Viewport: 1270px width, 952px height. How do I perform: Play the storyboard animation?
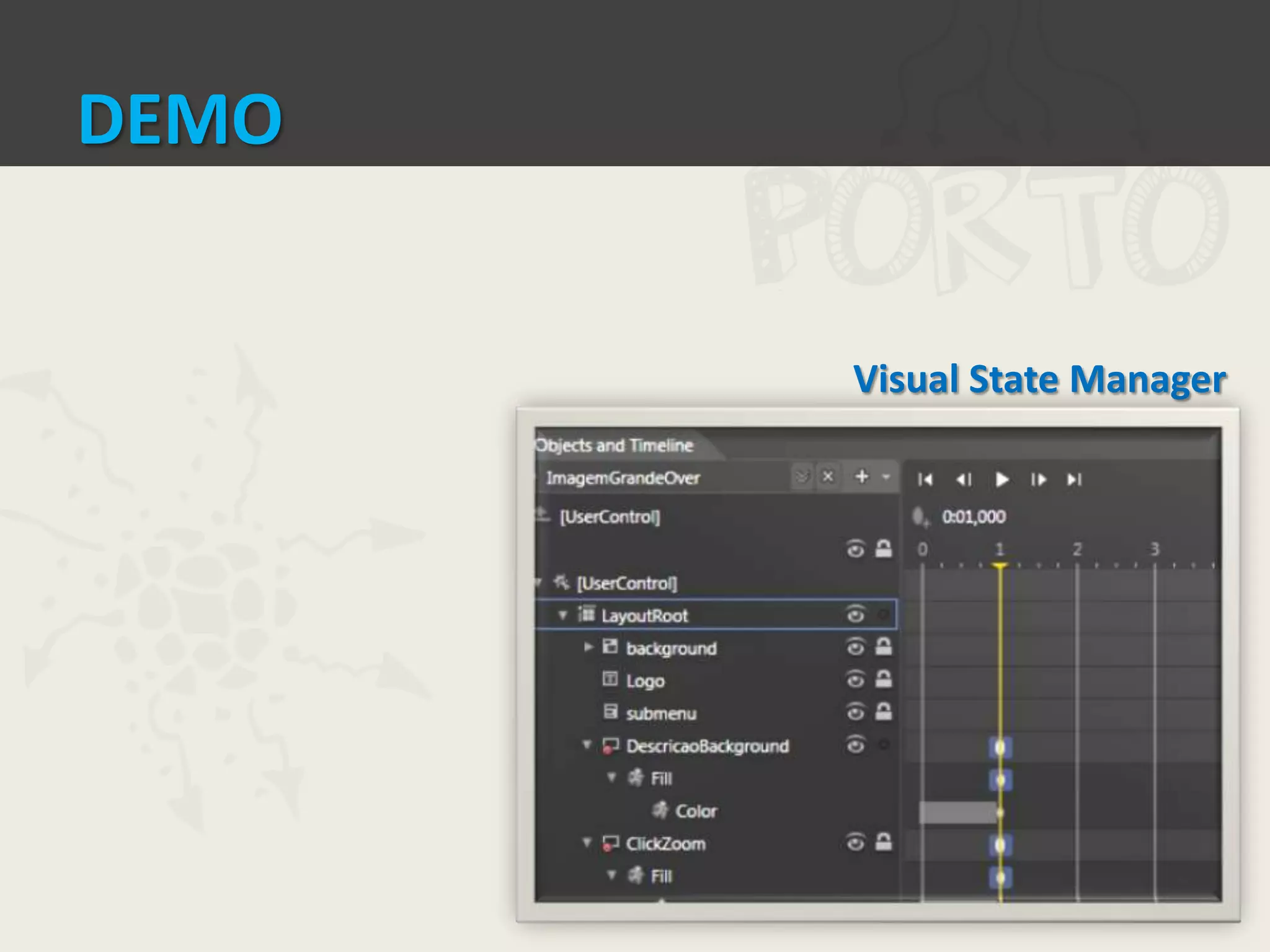[x=1001, y=479]
